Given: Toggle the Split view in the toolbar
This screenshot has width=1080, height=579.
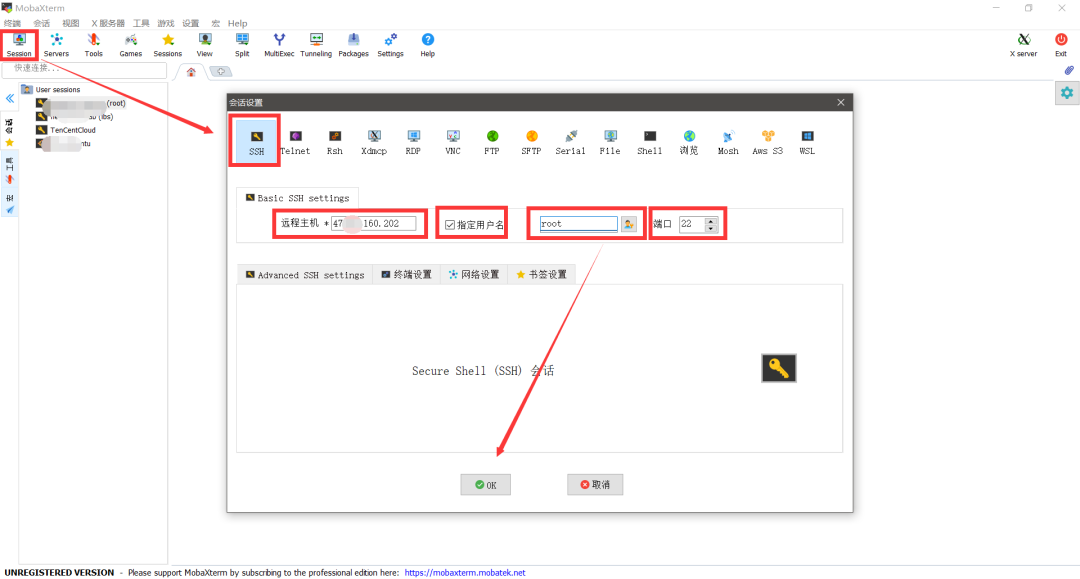Looking at the screenshot, I should point(241,43).
